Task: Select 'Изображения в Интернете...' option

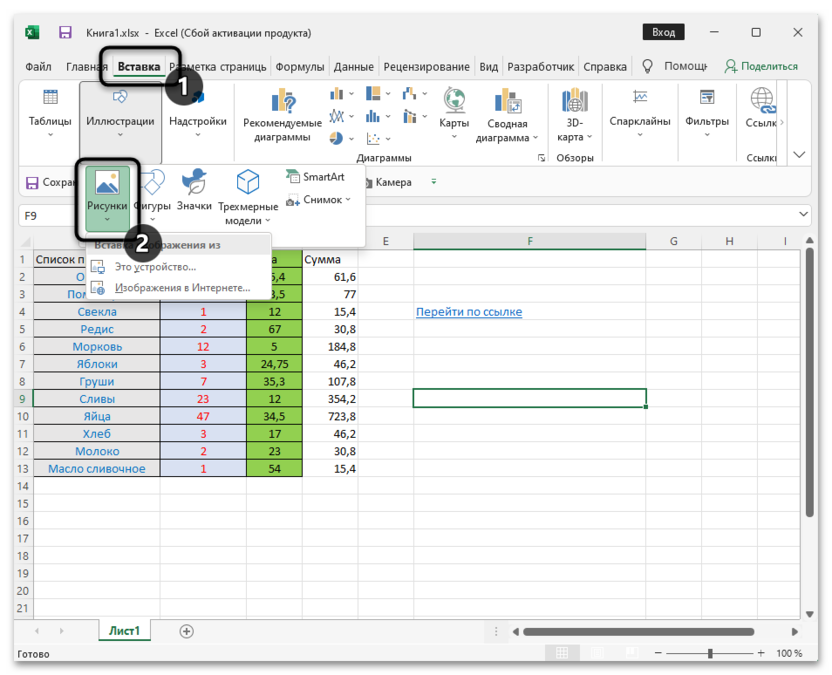Action: [180, 288]
